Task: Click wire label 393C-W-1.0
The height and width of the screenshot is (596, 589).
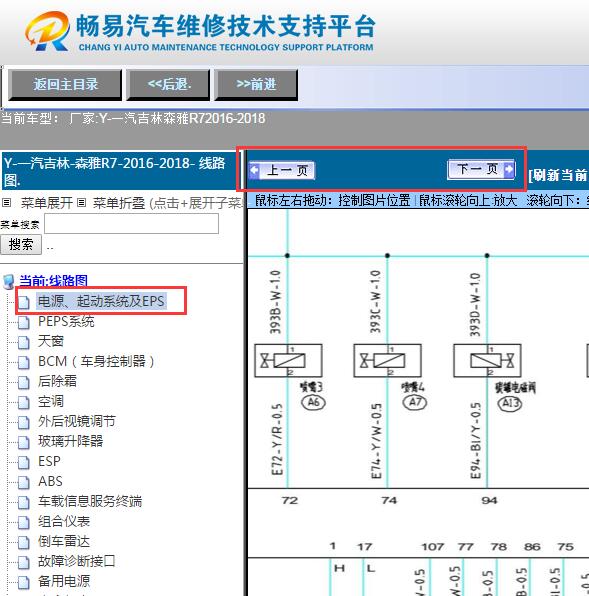Action: [375, 302]
